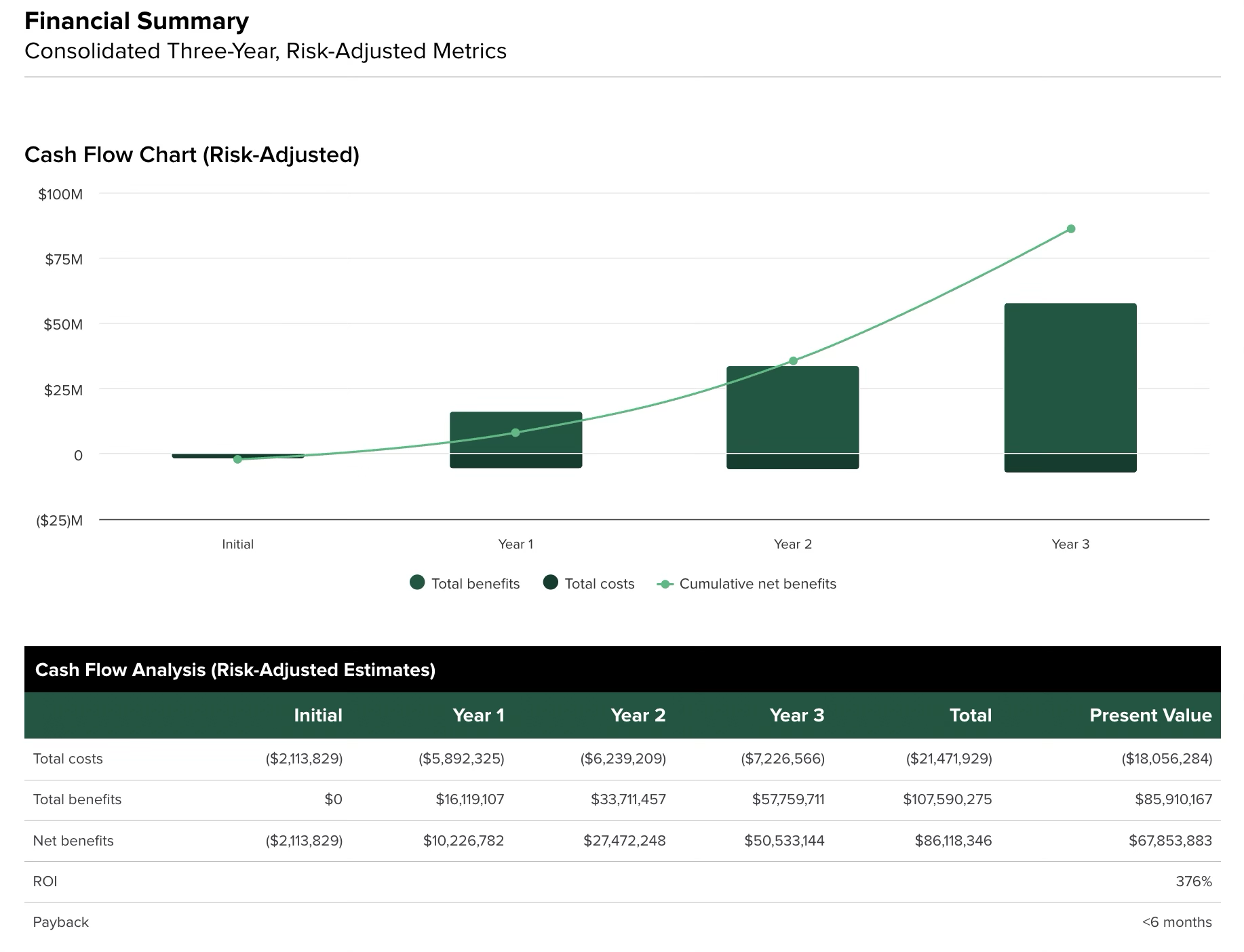Click the Payback row value
1244x952 pixels.
pyautogui.click(x=1177, y=922)
